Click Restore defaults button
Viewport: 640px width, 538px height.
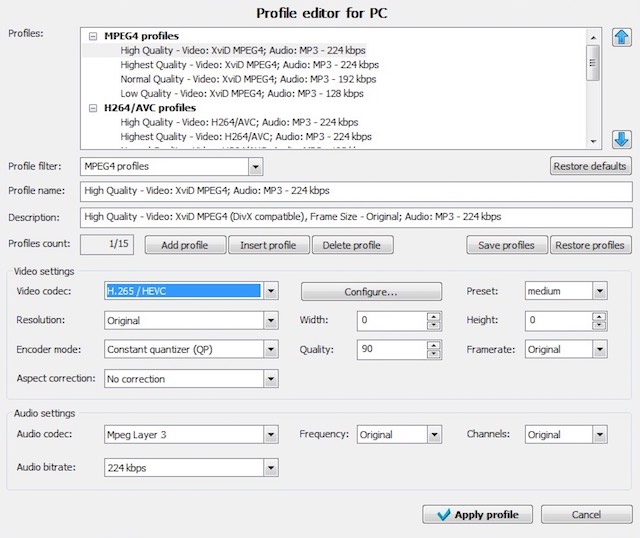click(590, 166)
